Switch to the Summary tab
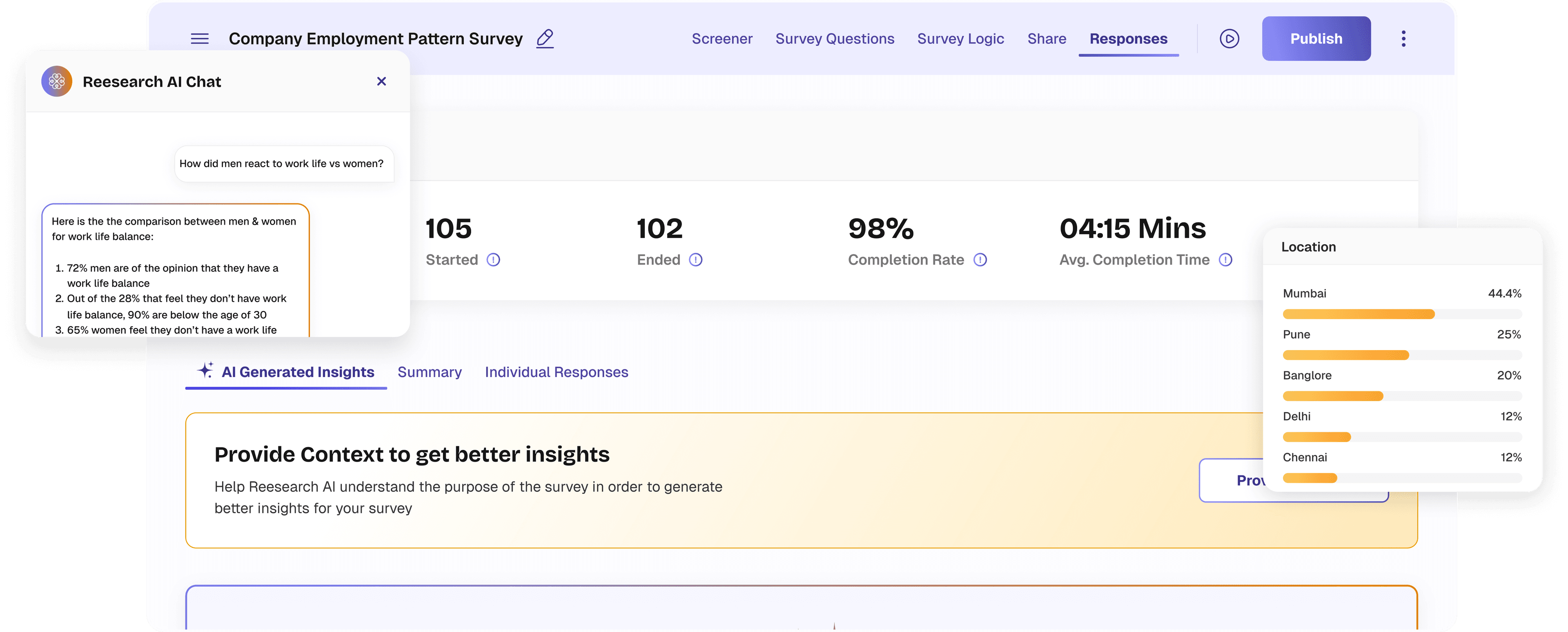Image resolution: width=1568 pixels, height=632 pixels. pyautogui.click(x=429, y=372)
